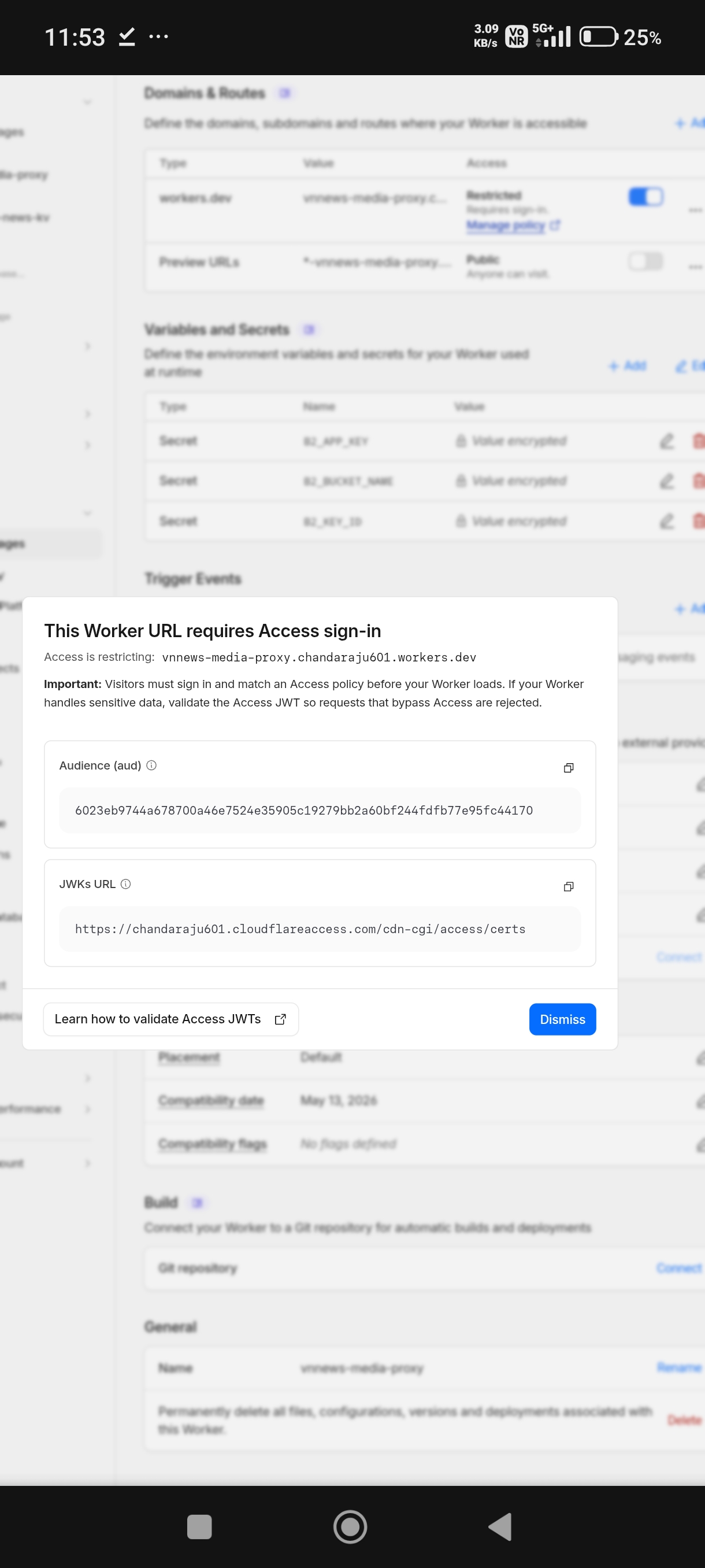Edit the B2_APP_KEY secret pencil icon
This screenshot has width=705, height=1568.
coord(667,441)
